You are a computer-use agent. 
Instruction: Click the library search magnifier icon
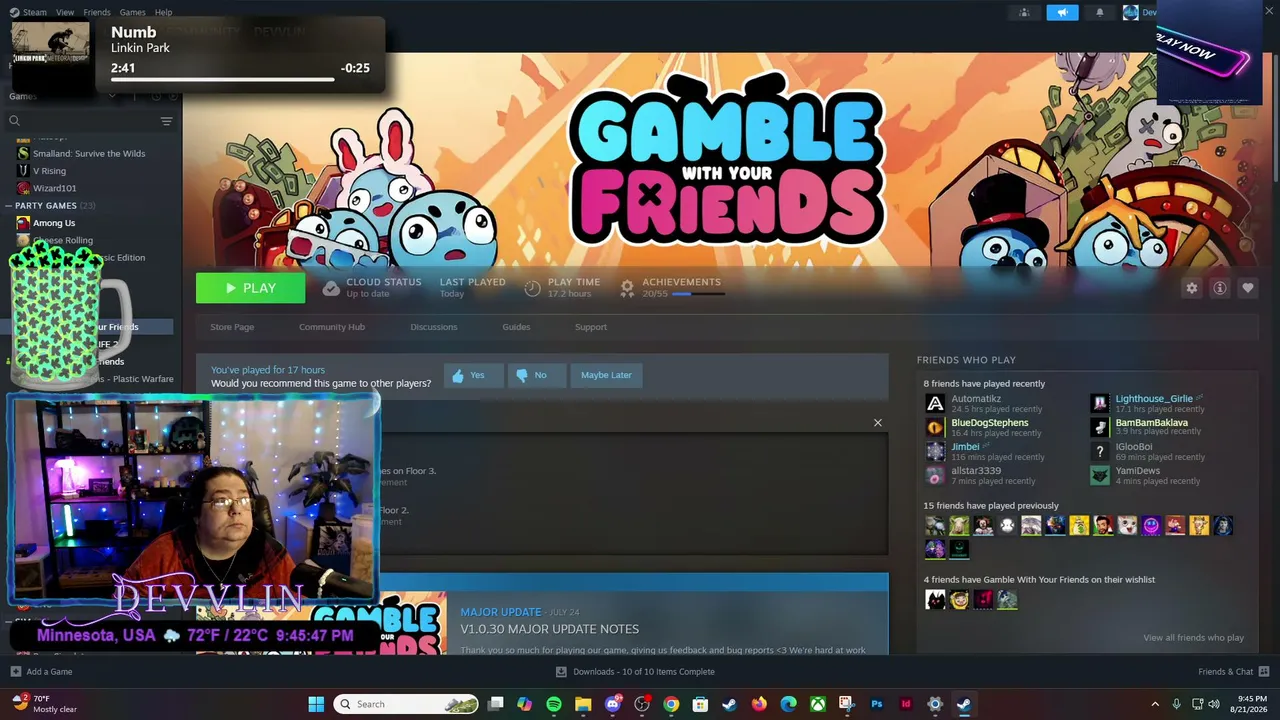click(x=14, y=121)
